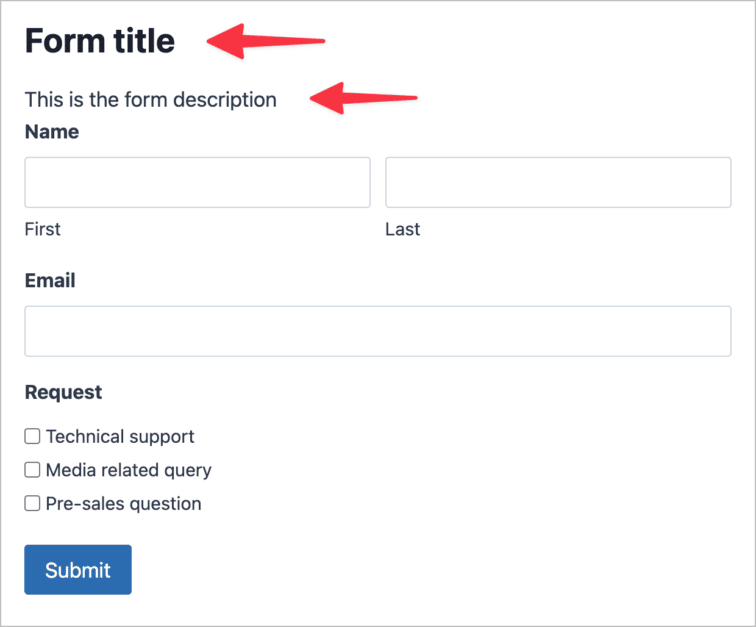Tick the Technical support checkbox
756x627 pixels.
click(x=32, y=436)
